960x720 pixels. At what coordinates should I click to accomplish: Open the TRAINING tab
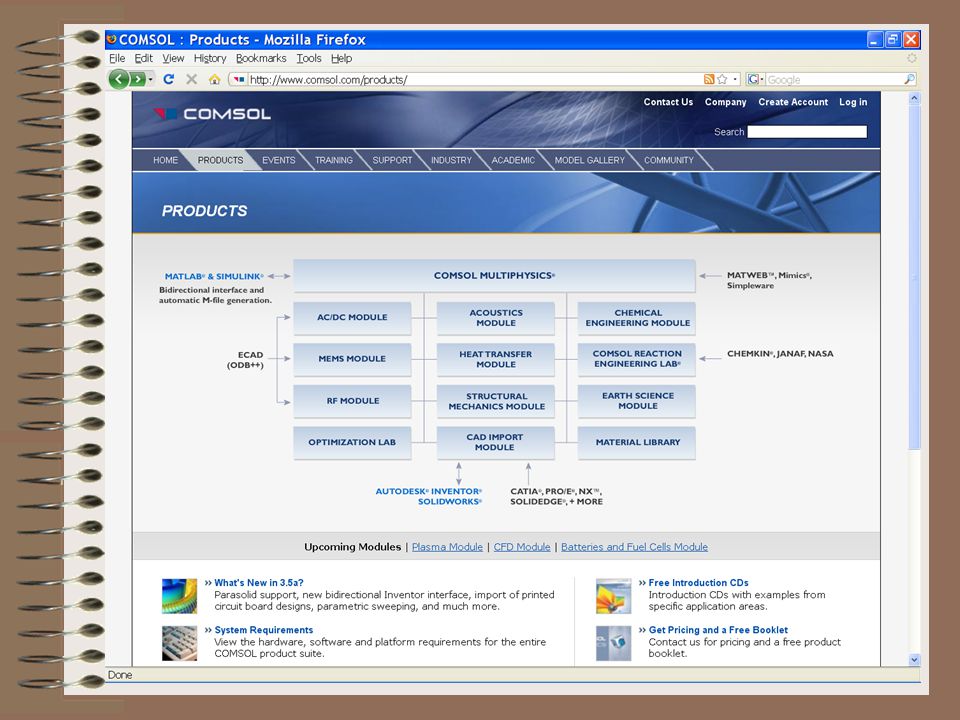[334, 160]
